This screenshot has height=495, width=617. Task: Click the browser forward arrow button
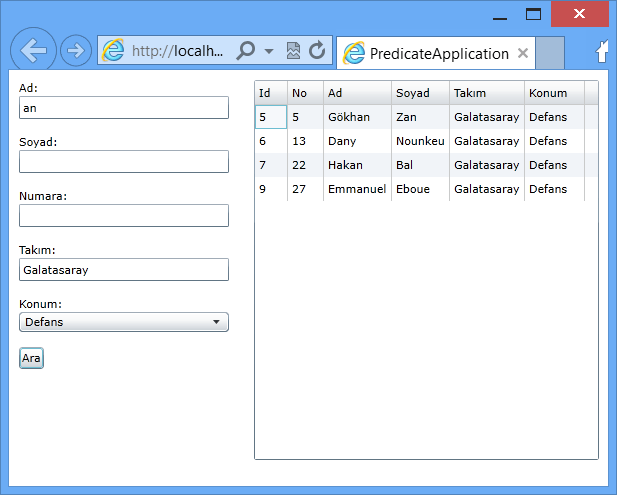point(76,51)
